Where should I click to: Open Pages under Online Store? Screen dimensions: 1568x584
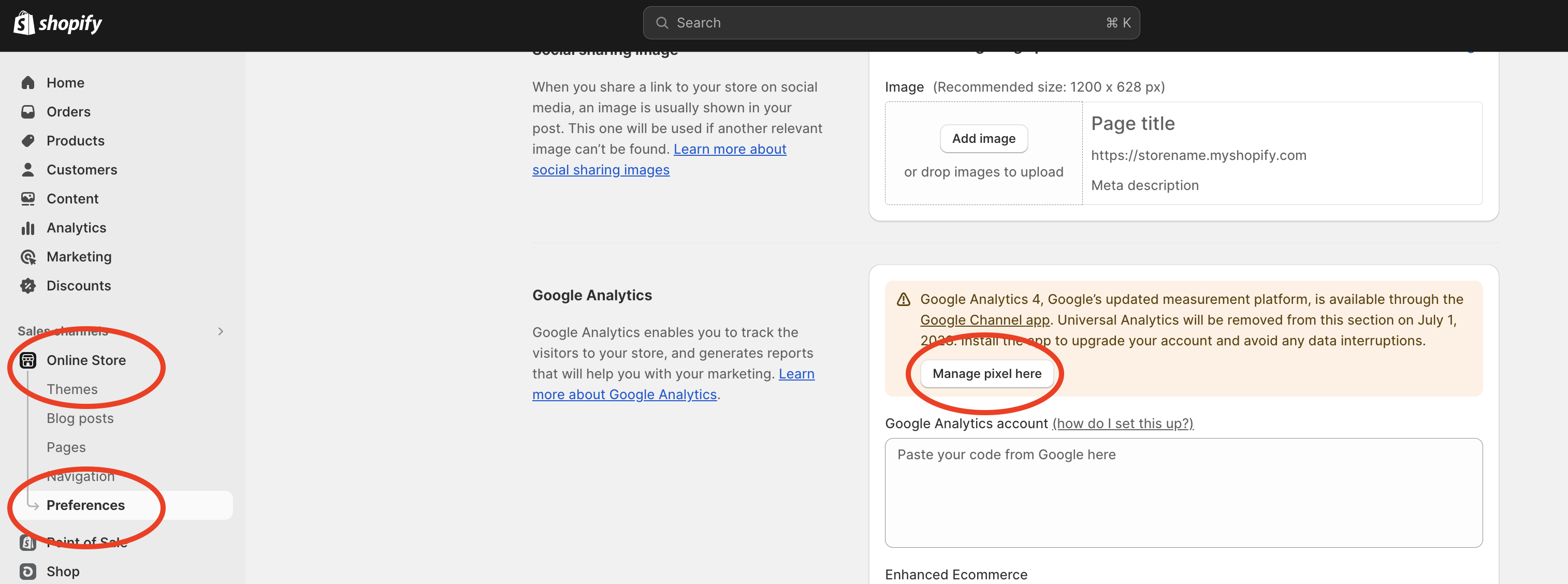[x=66, y=447]
